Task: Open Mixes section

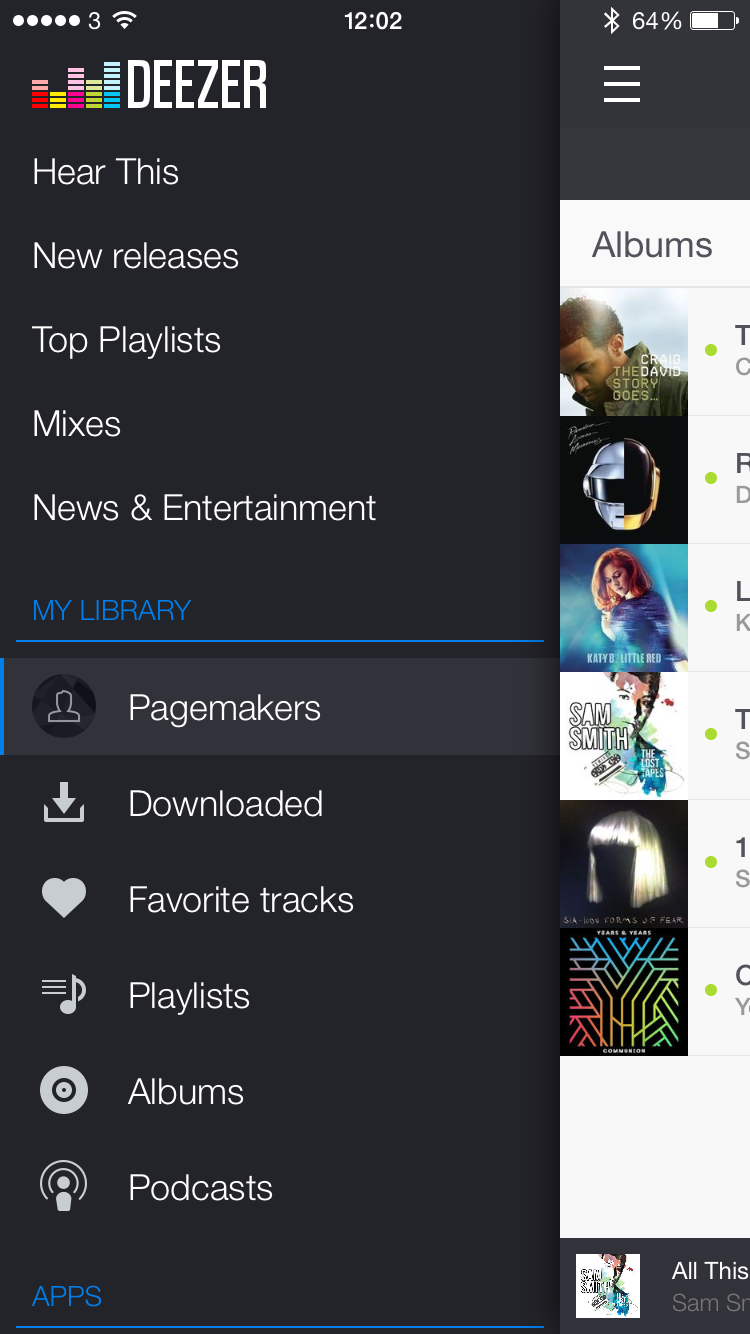Action: click(76, 424)
